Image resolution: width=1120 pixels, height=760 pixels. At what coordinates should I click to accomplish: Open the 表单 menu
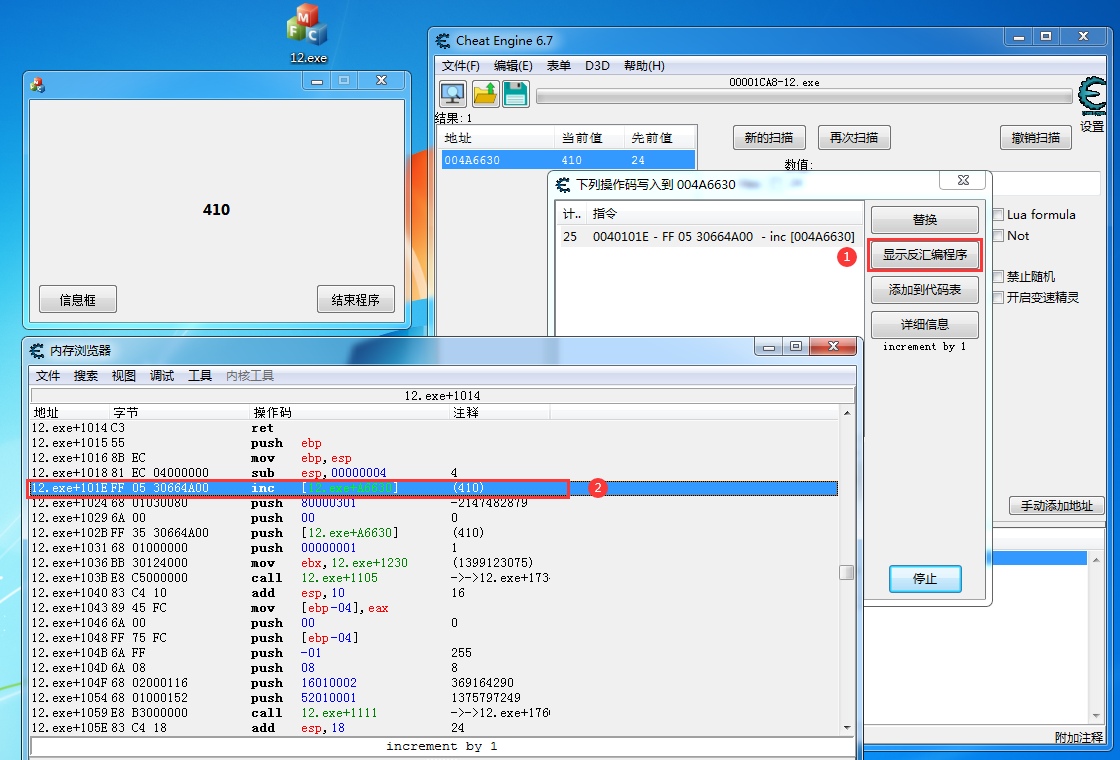559,66
